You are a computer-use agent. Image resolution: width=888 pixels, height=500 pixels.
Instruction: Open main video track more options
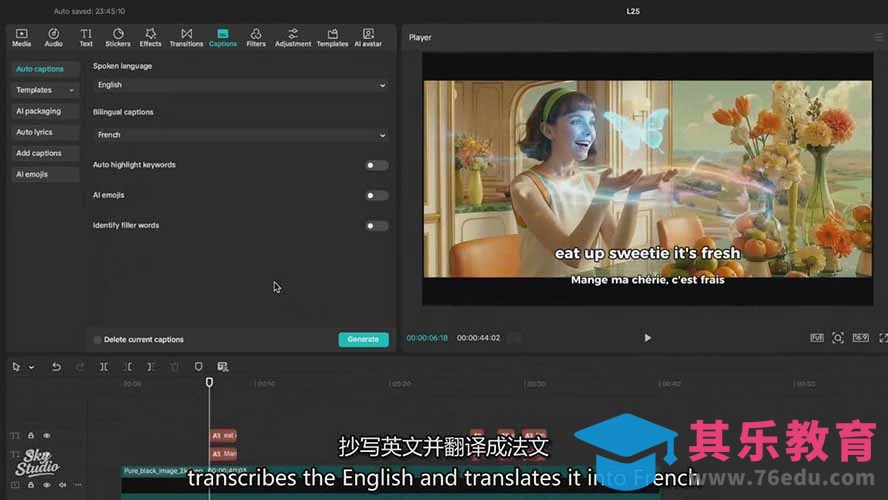tap(78, 485)
